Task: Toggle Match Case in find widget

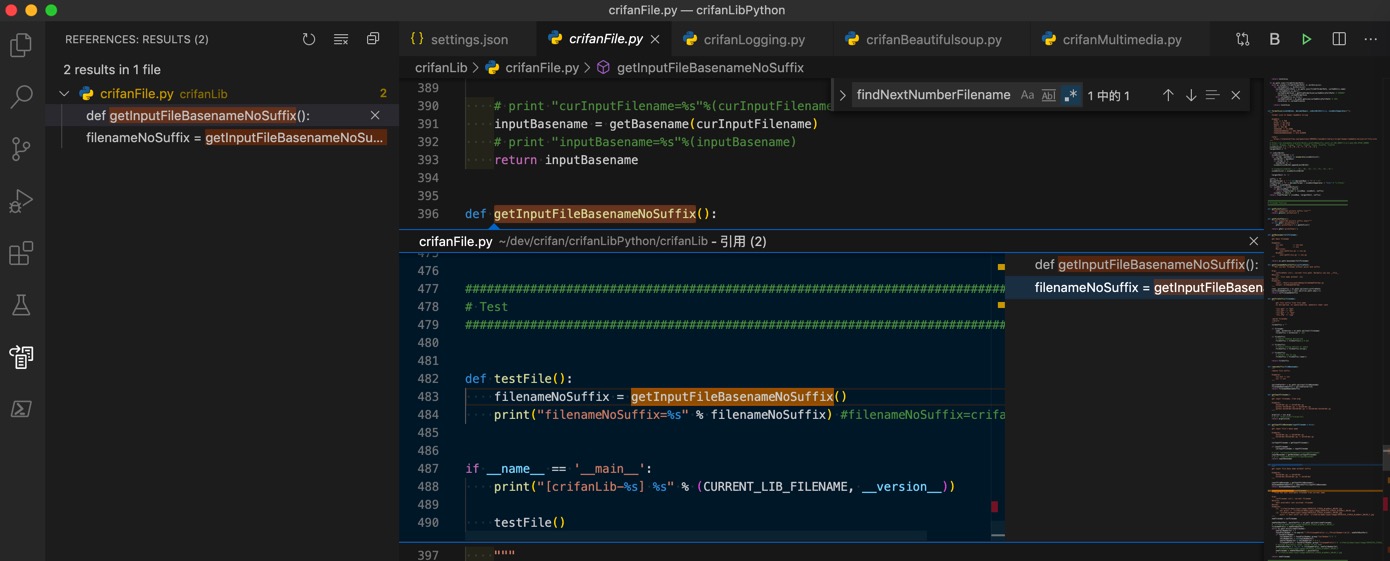Action: pos(1027,95)
